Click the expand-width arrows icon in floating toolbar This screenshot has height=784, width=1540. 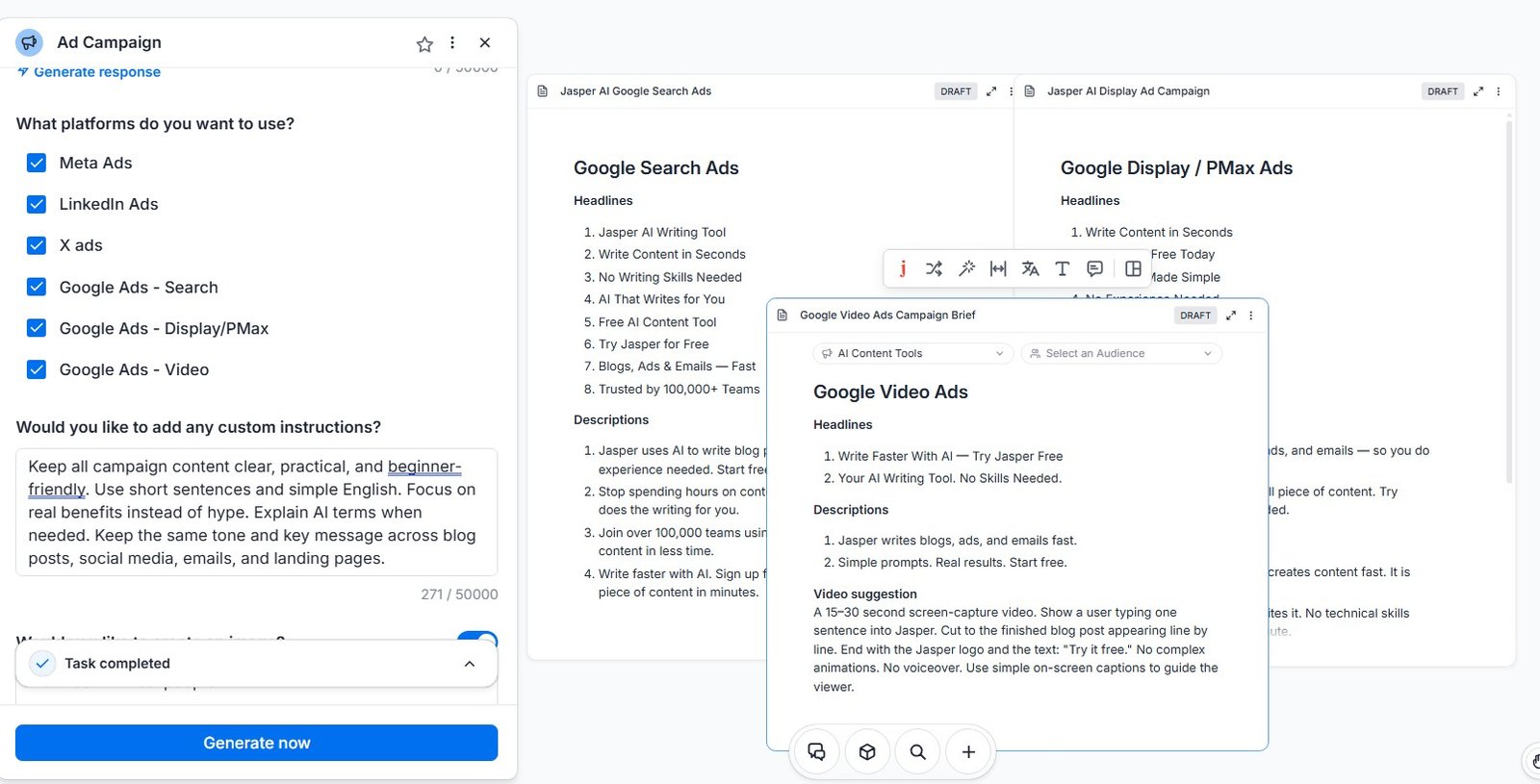[x=998, y=268]
